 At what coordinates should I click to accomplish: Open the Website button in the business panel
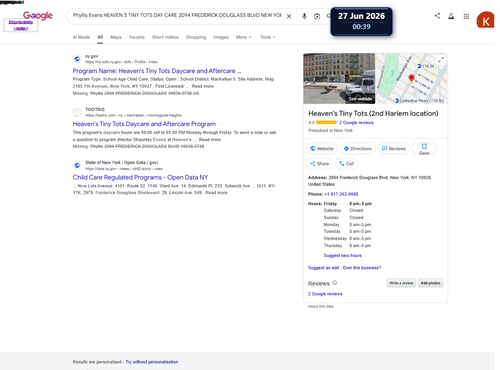click(322, 148)
